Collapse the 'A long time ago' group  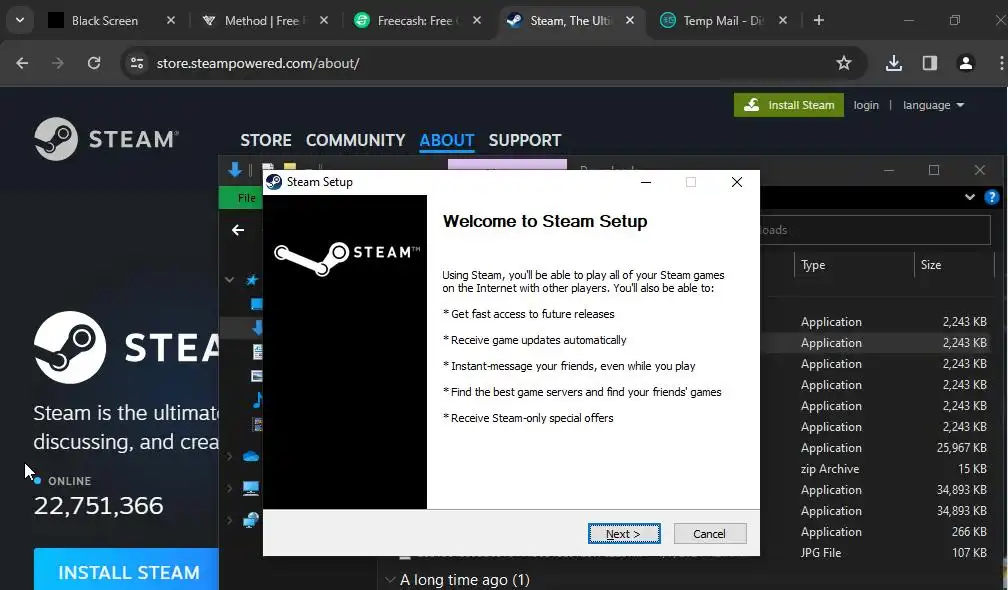pos(390,580)
